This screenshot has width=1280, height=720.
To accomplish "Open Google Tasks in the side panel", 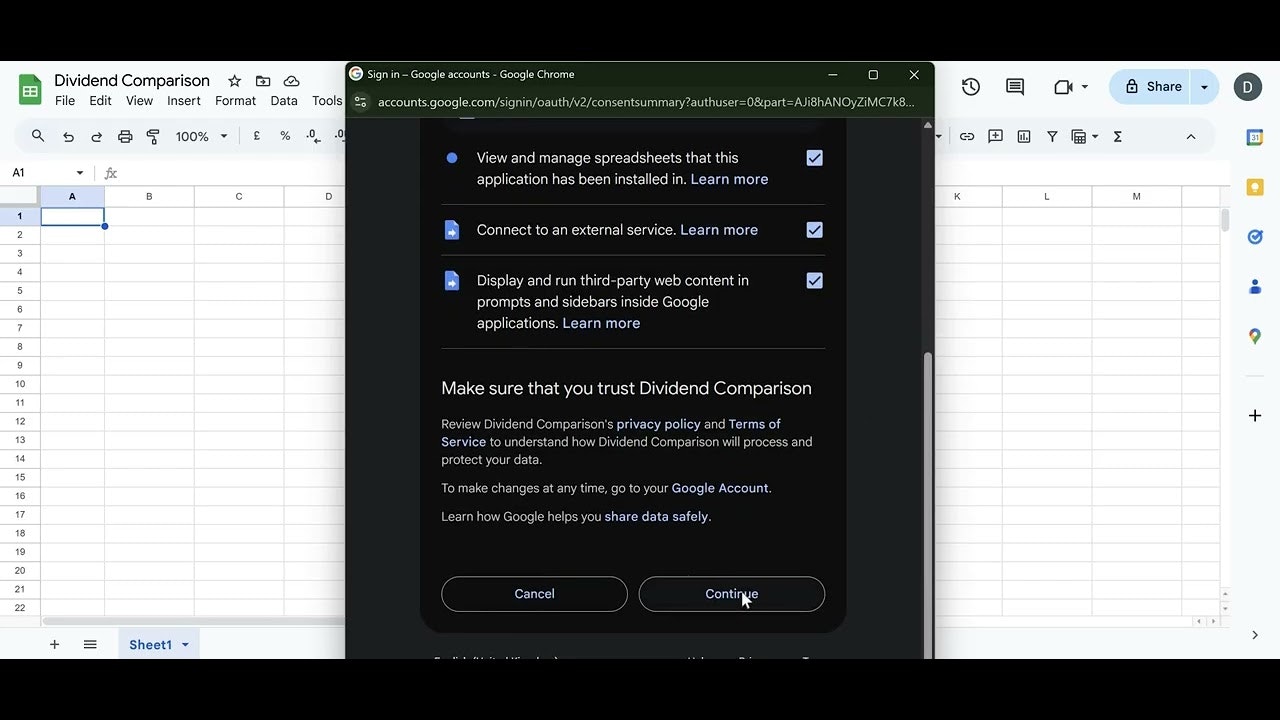I will tap(1255, 237).
